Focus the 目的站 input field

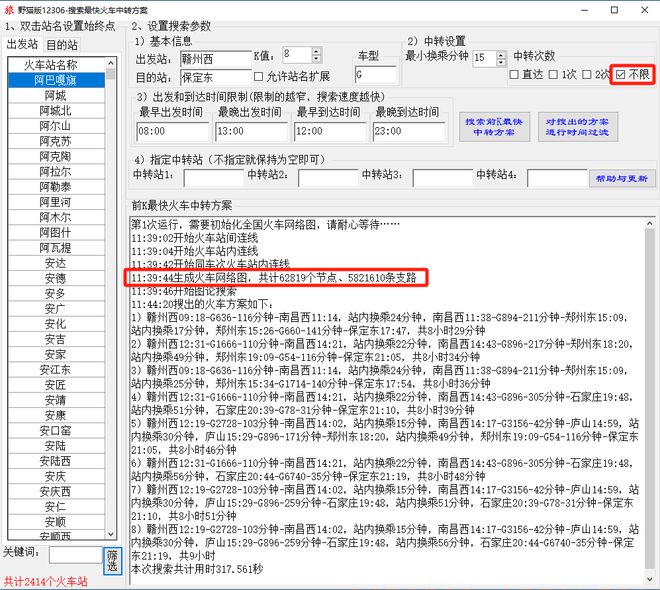pyautogui.click(x=216, y=77)
